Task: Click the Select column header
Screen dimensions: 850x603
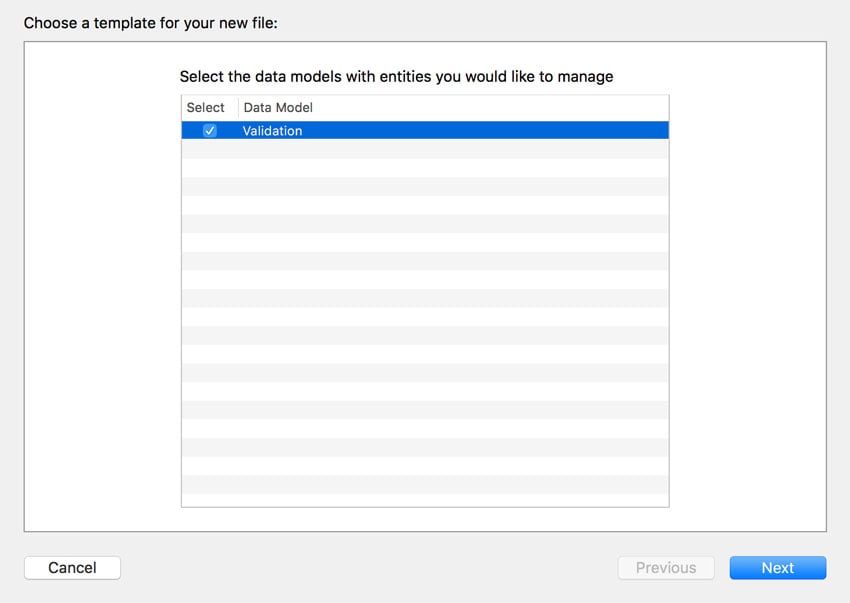Action: point(206,108)
